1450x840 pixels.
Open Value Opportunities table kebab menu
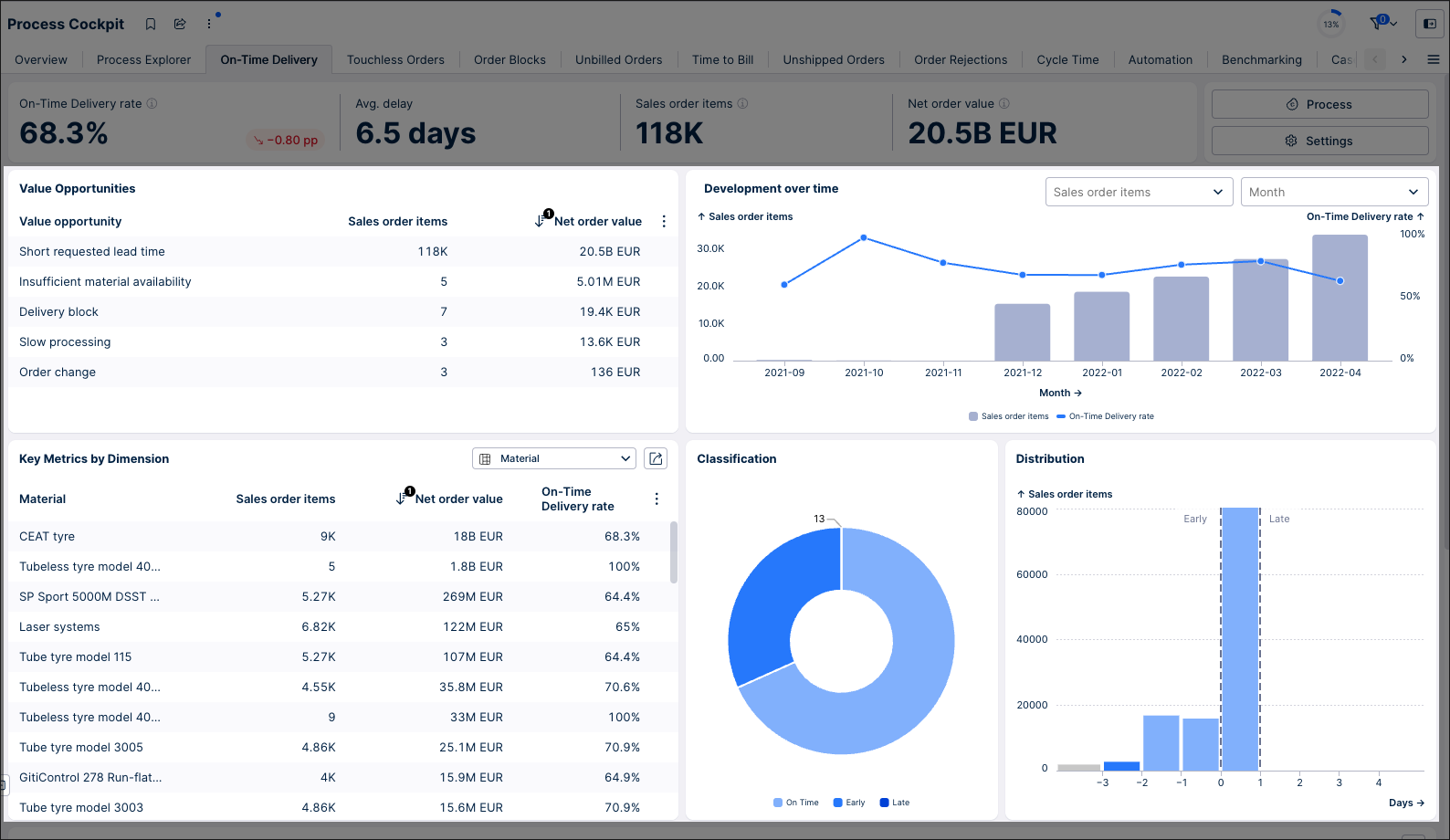click(x=664, y=221)
